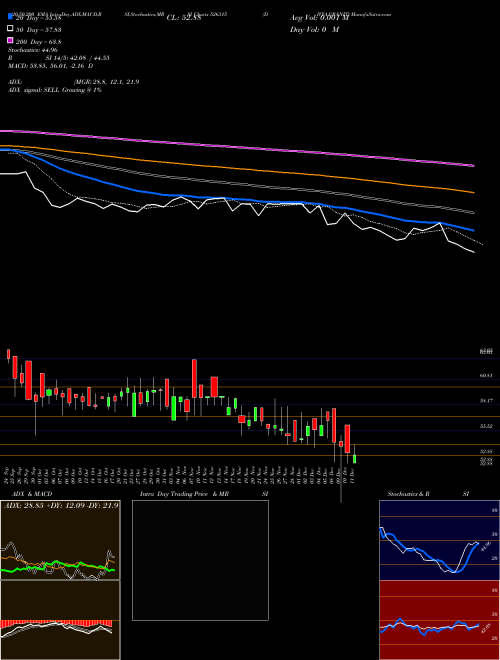Click the ADX line chart panel
This screenshot has width=500, height=660.
[60, 540]
